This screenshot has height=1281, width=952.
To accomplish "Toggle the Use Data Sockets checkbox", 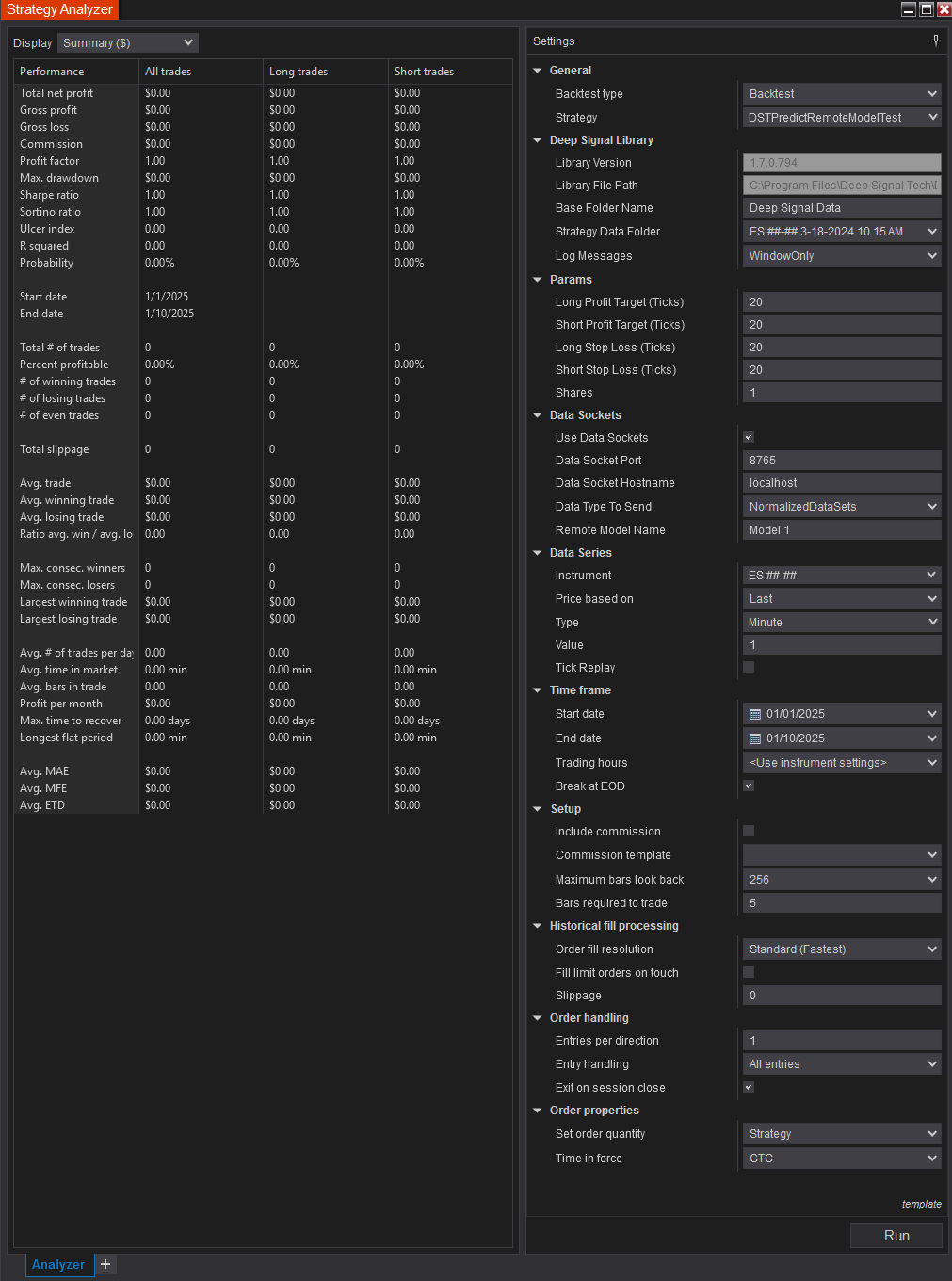I will 749,437.
